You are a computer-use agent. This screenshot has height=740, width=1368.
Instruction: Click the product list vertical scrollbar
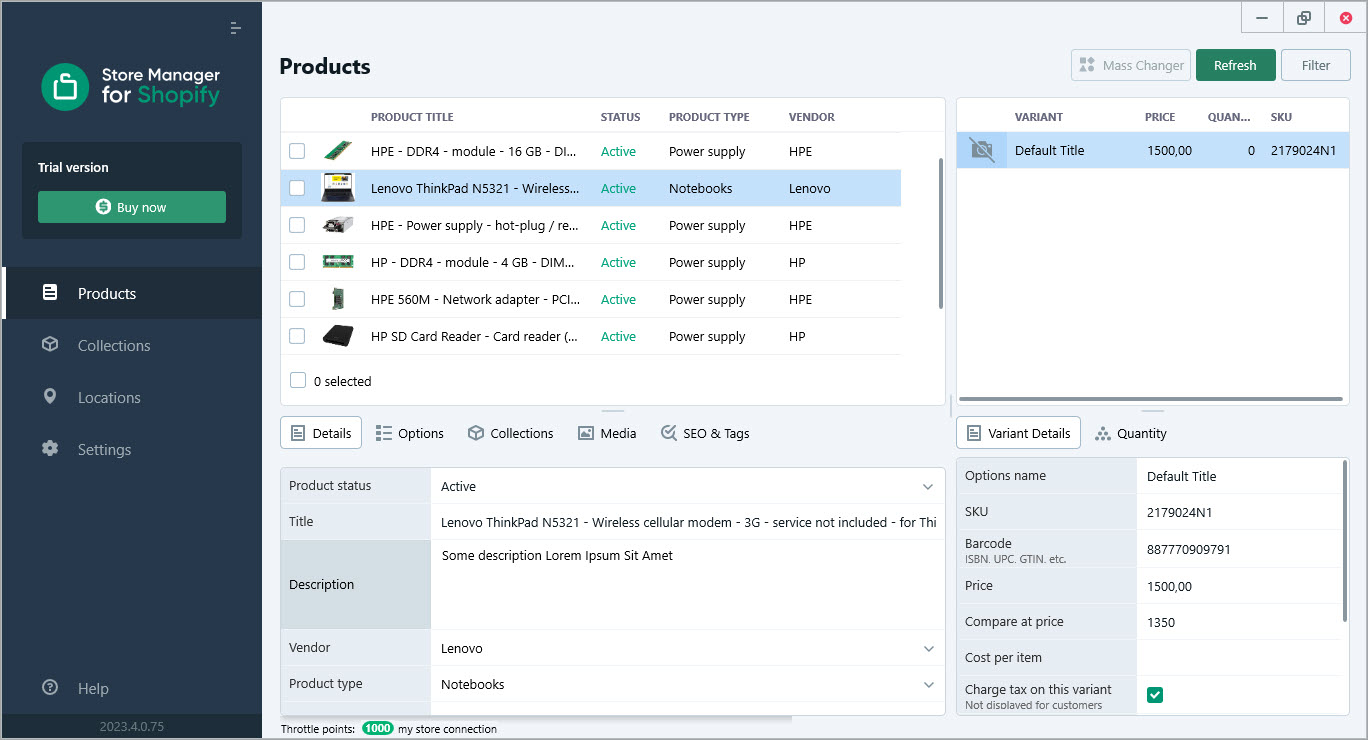(x=940, y=232)
